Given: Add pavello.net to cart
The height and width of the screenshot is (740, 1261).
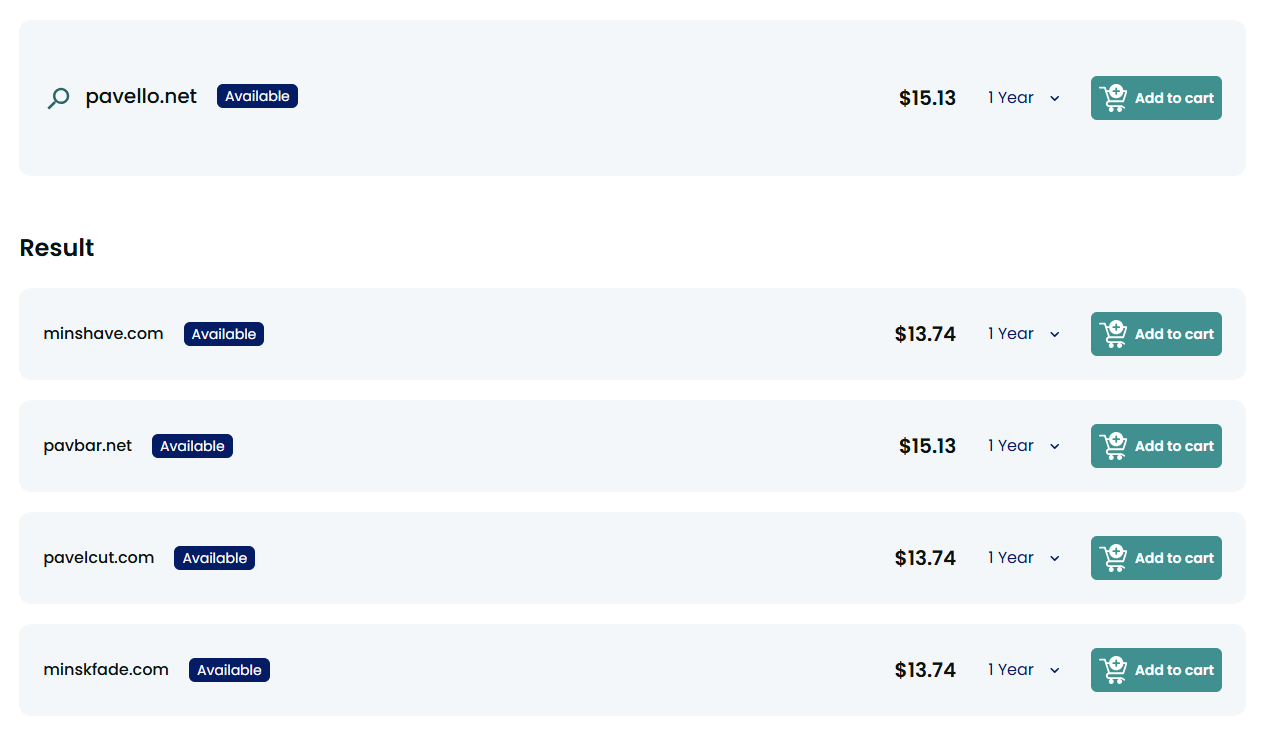Looking at the screenshot, I should tap(1173, 98).
